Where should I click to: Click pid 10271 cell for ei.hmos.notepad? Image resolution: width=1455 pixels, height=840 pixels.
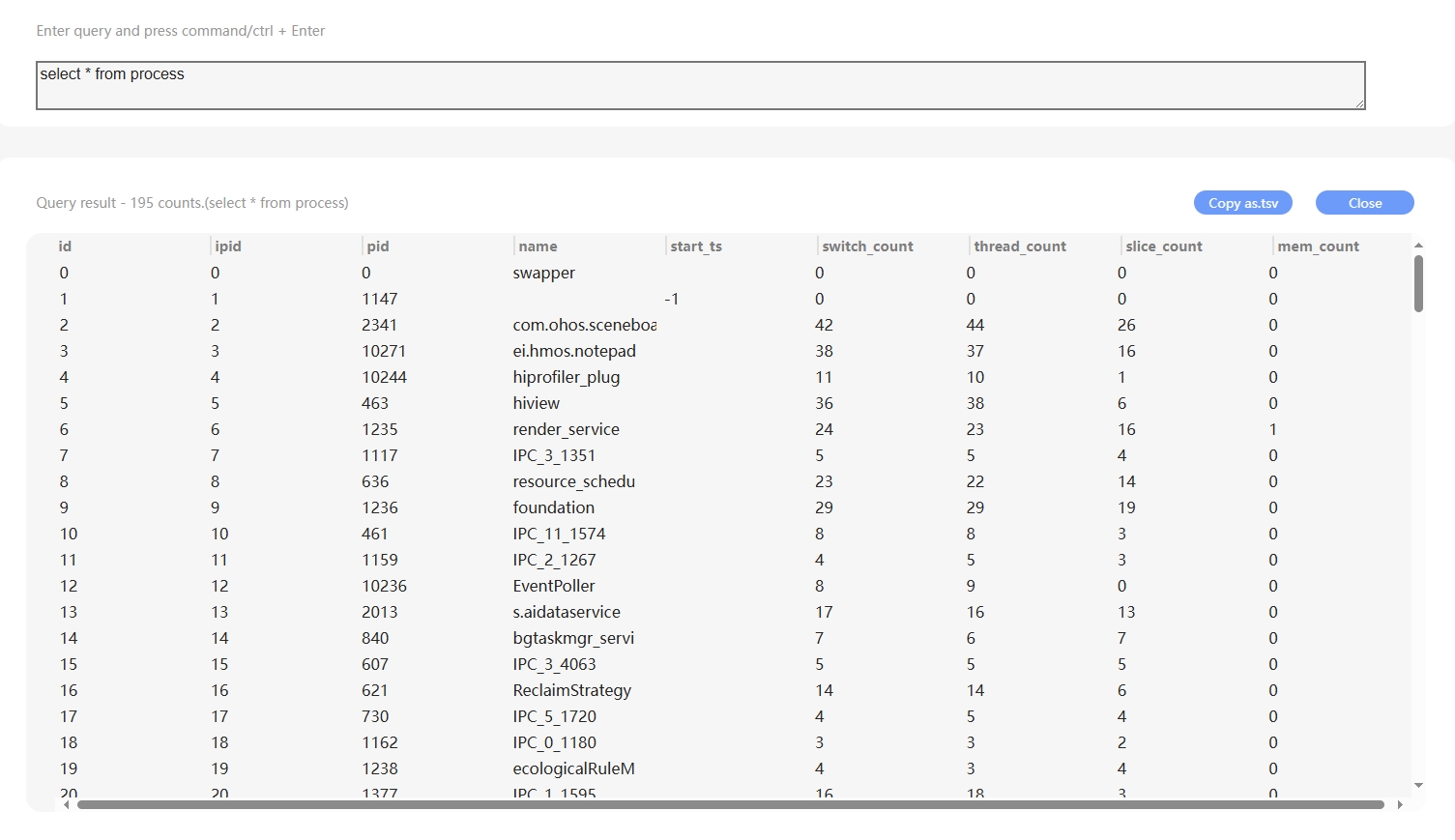pos(384,351)
